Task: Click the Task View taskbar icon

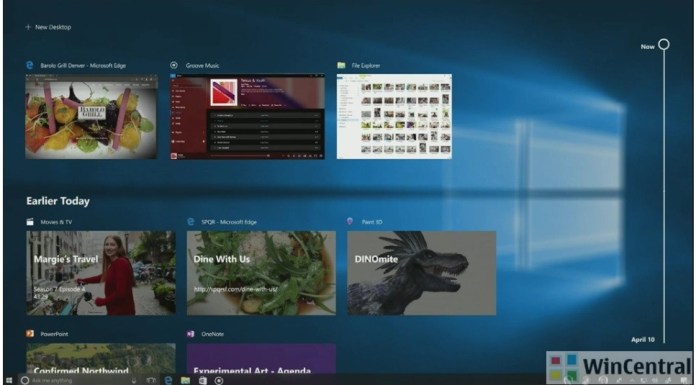Action: click(x=151, y=380)
